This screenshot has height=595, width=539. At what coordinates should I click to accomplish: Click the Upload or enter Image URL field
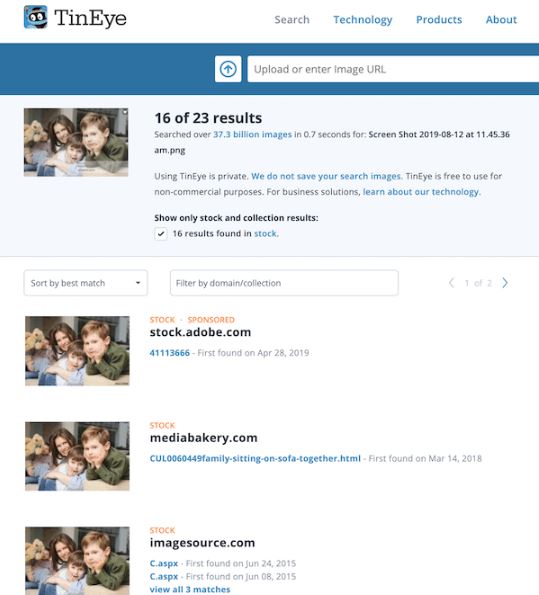393,69
